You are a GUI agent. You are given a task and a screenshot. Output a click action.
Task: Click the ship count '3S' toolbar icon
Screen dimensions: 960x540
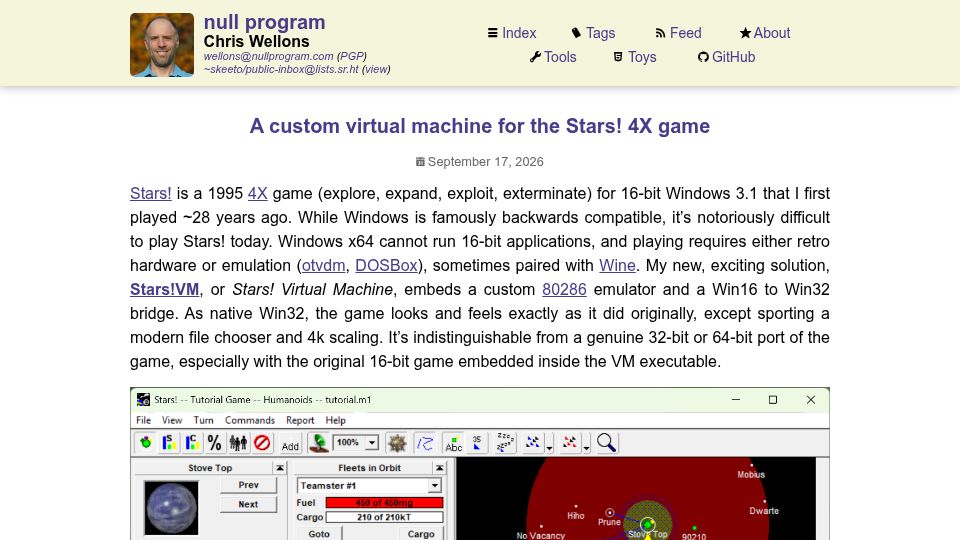[477, 443]
